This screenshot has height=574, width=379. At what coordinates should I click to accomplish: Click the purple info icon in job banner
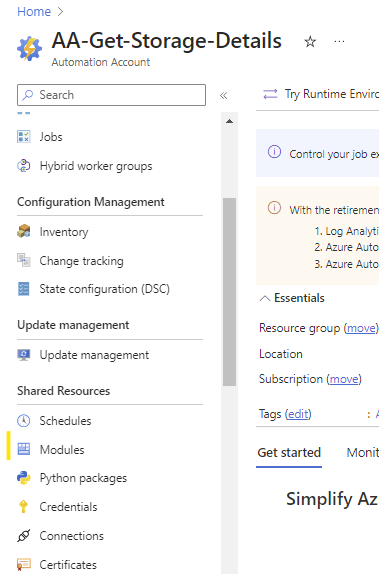click(274, 152)
